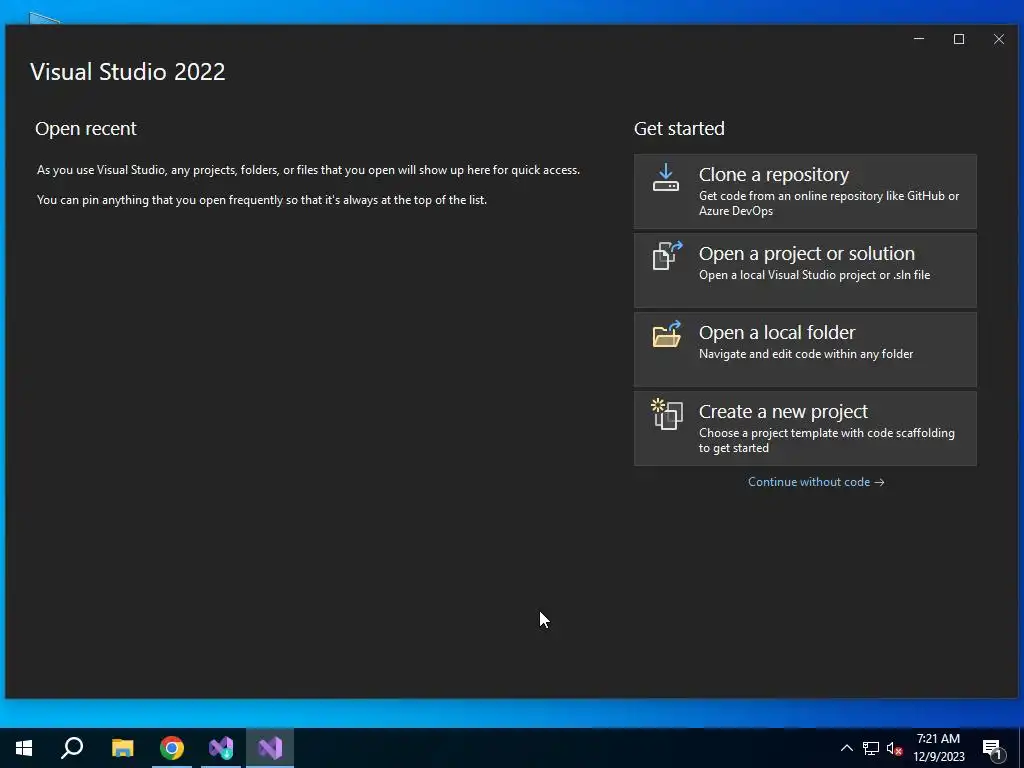Click the Create a new project icon

[x=667, y=414]
